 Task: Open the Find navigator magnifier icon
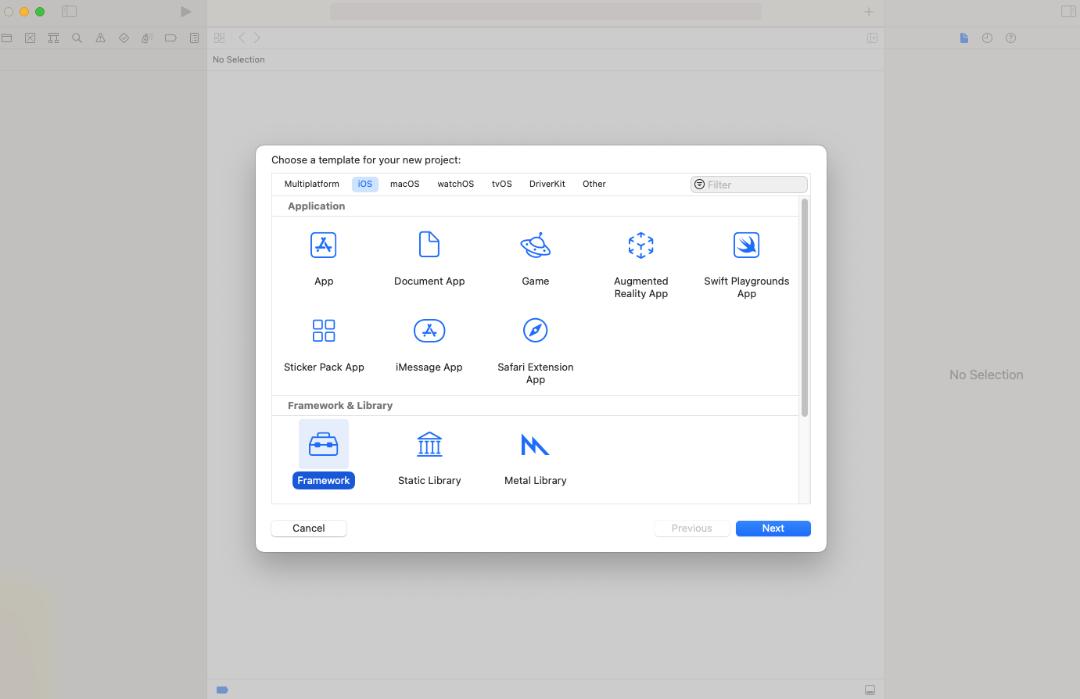[x=77, y=38]
